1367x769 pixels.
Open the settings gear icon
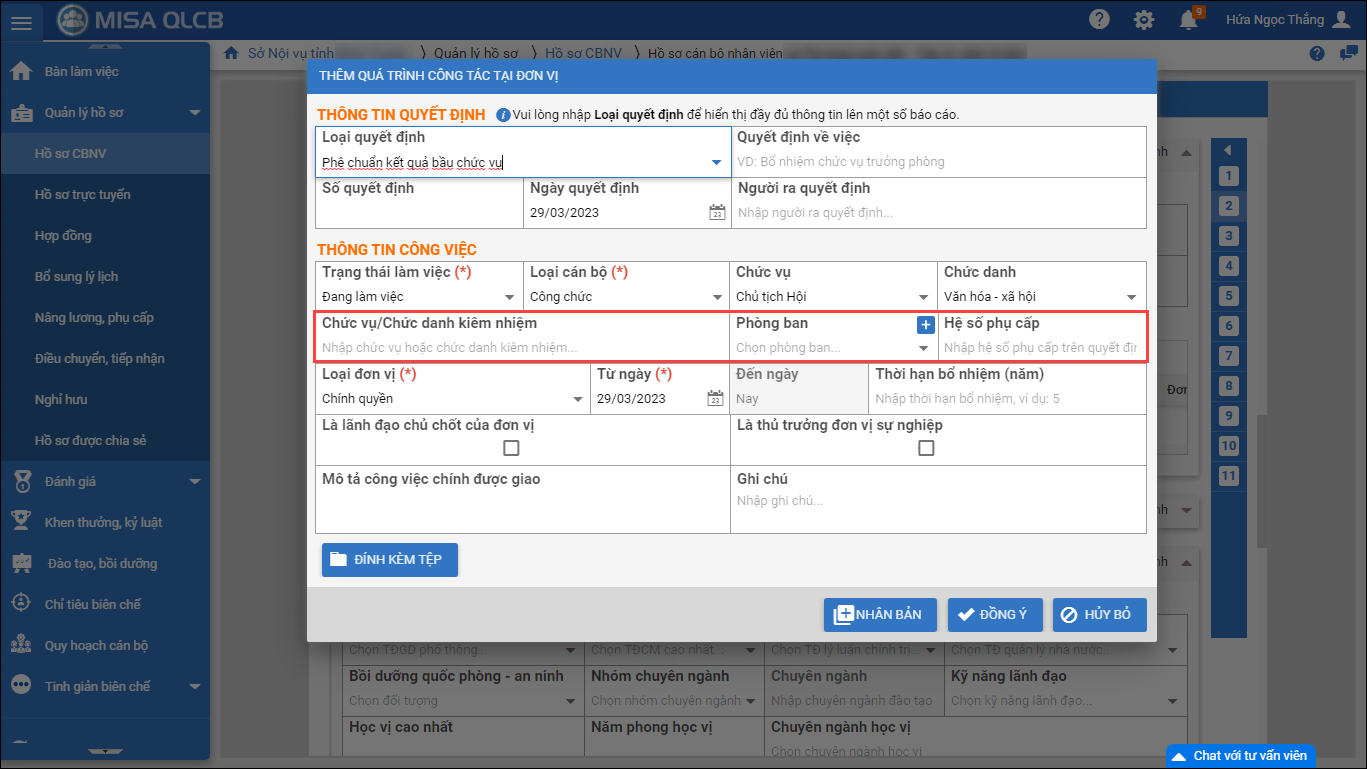(1144, 20)
